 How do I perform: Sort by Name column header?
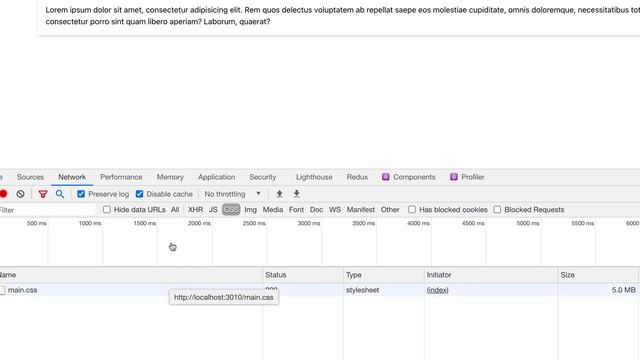pos(131,275)
